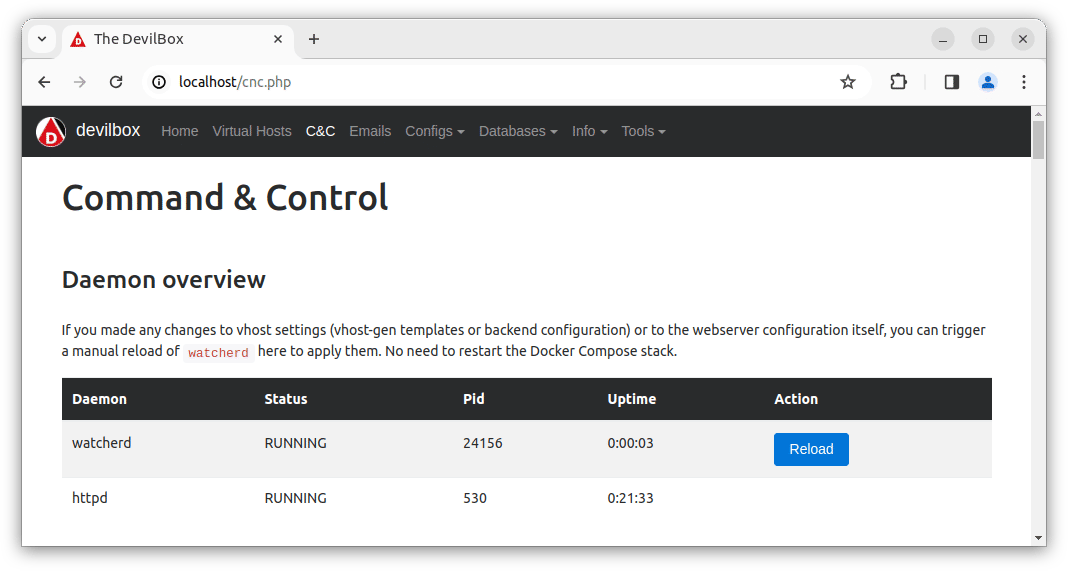Open the Tools dropdown menu
The width and height of the screenshot is (1068, 571).
643,131
